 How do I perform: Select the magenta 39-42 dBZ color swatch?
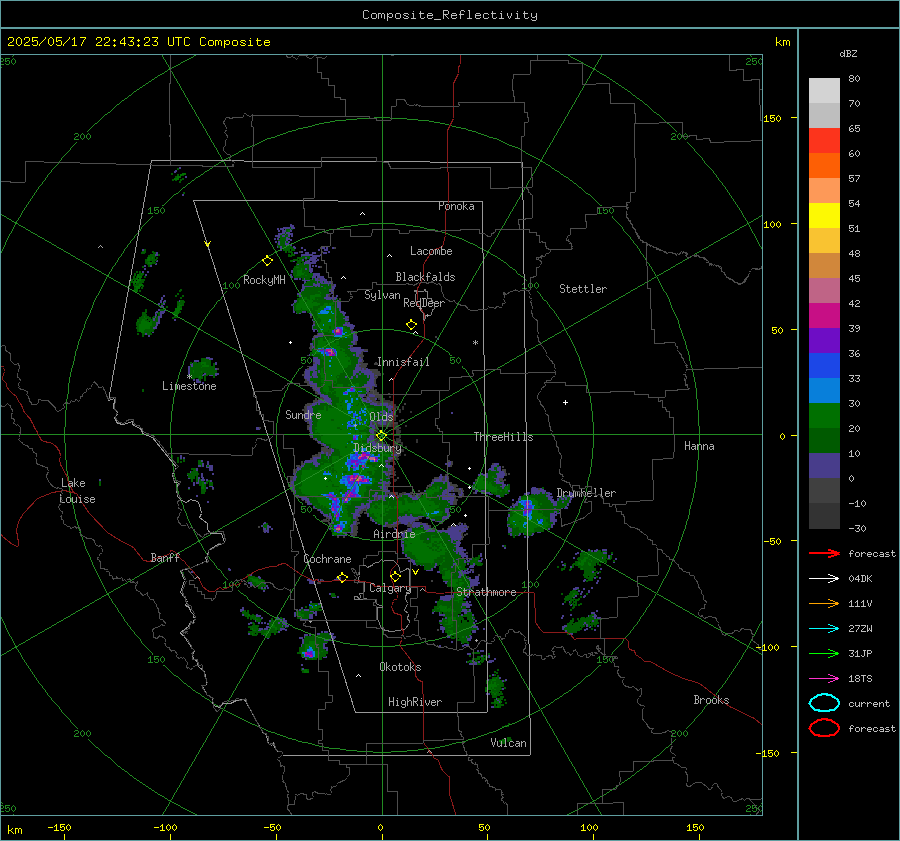pos(824,315)
